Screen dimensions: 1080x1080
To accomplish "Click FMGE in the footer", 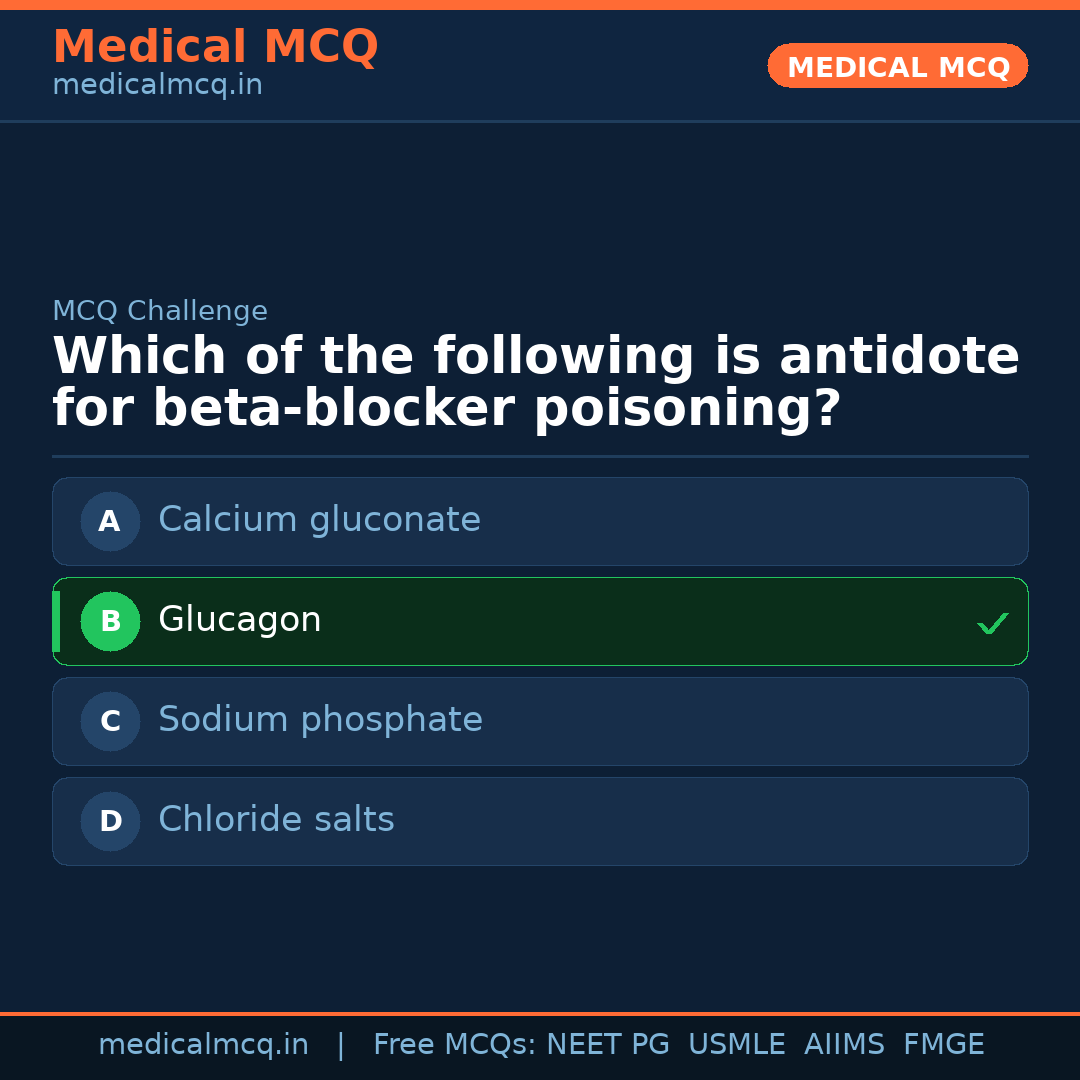I will [x=944, y=1045].
